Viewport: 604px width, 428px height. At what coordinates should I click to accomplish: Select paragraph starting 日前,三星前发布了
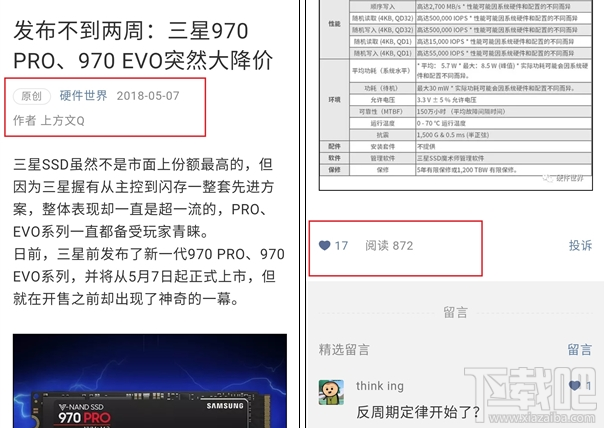pos(149,276)
